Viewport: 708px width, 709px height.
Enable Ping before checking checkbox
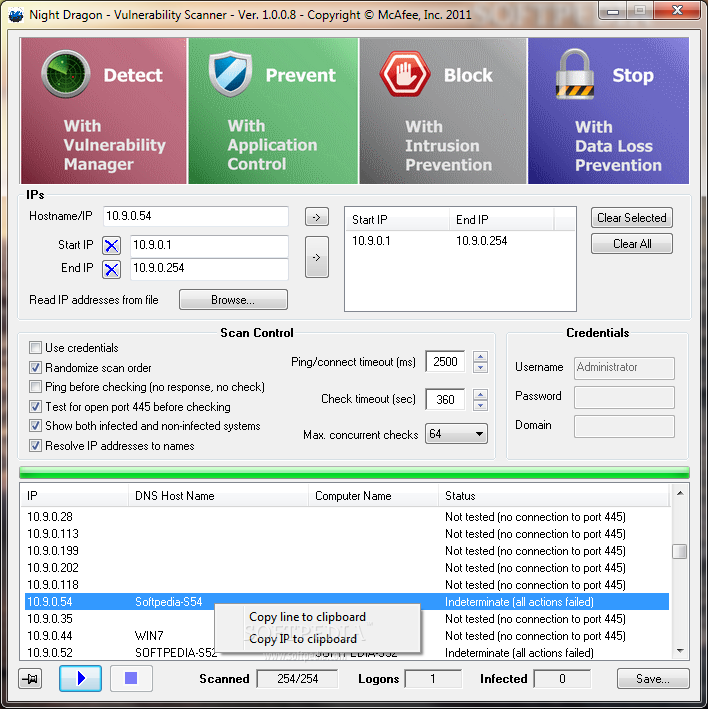click(35, 387)
